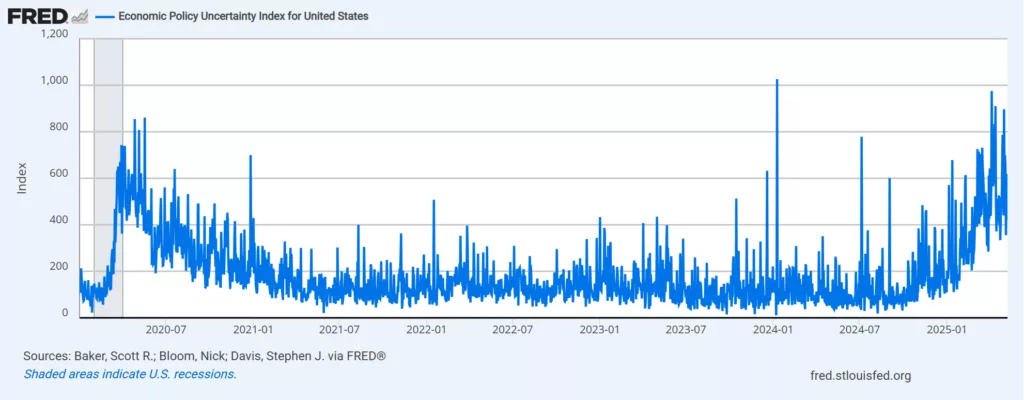
Task: Click the 2023-07 x-axis date label
Action: coord(686,328)
